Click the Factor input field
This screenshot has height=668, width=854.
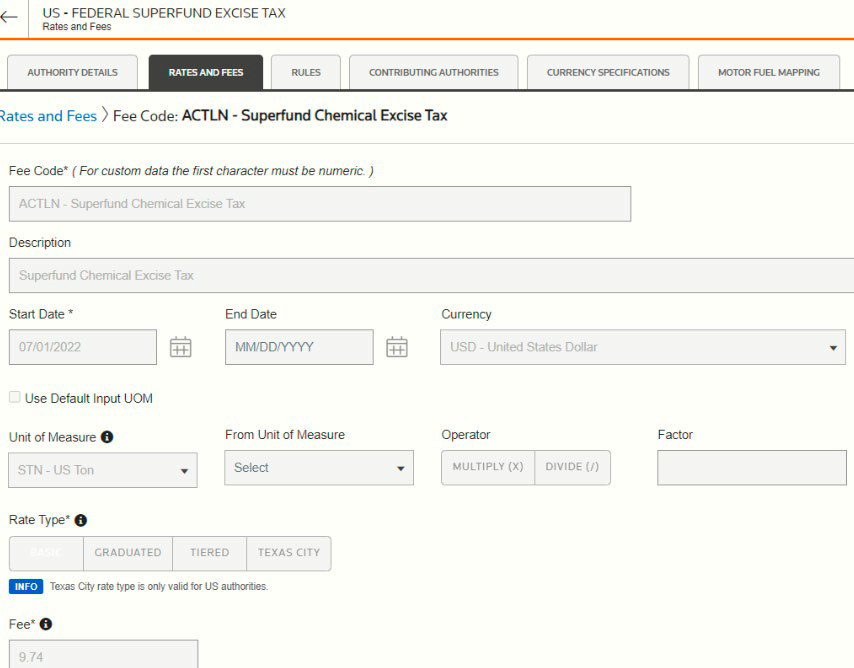[x=750, y=468]
